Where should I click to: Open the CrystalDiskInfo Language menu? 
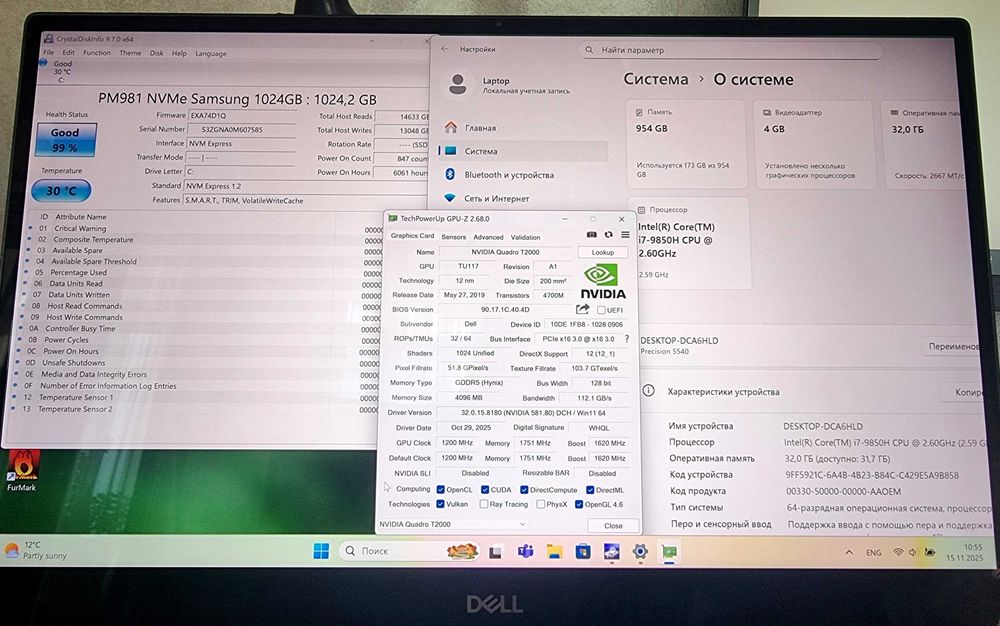[x=210, y=54]
